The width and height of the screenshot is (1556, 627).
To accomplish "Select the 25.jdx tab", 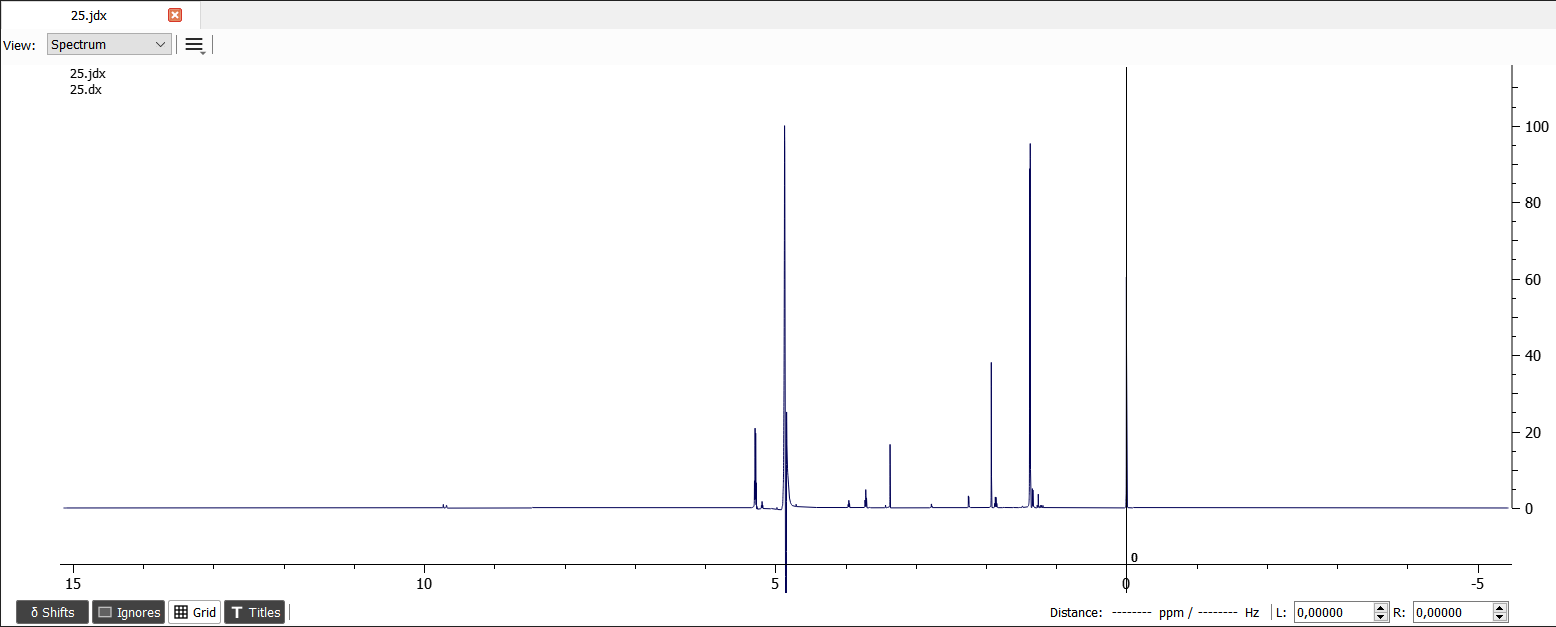I will tap(100, 15).
